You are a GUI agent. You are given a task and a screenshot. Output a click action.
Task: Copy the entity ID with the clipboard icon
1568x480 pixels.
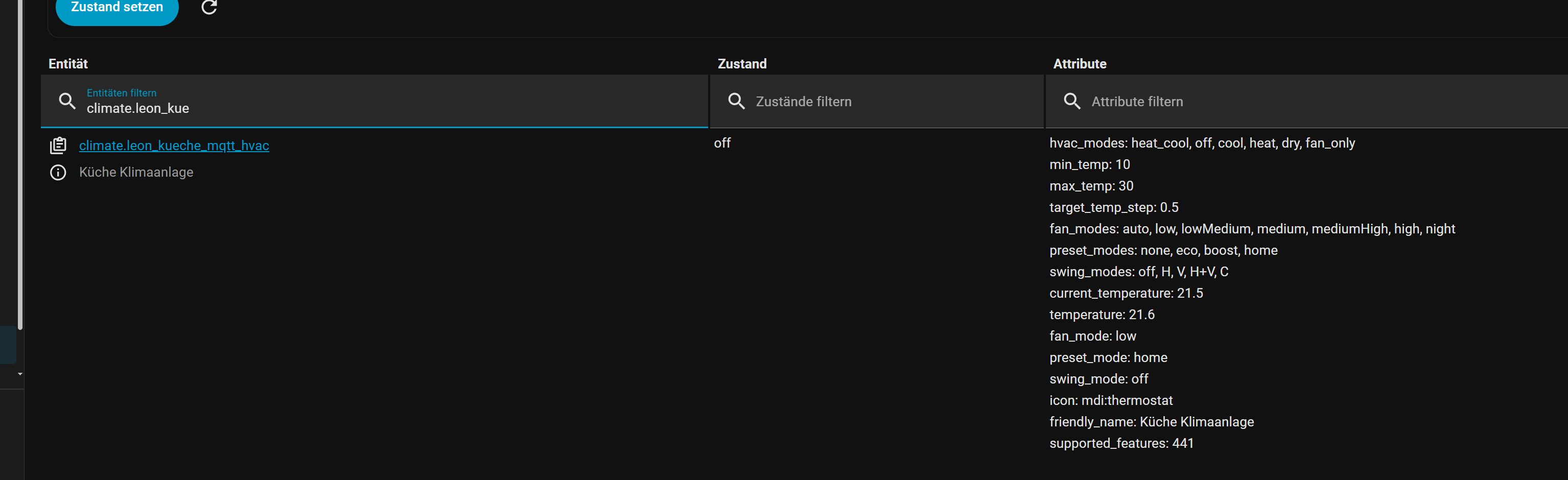click(x=58, y=146)
